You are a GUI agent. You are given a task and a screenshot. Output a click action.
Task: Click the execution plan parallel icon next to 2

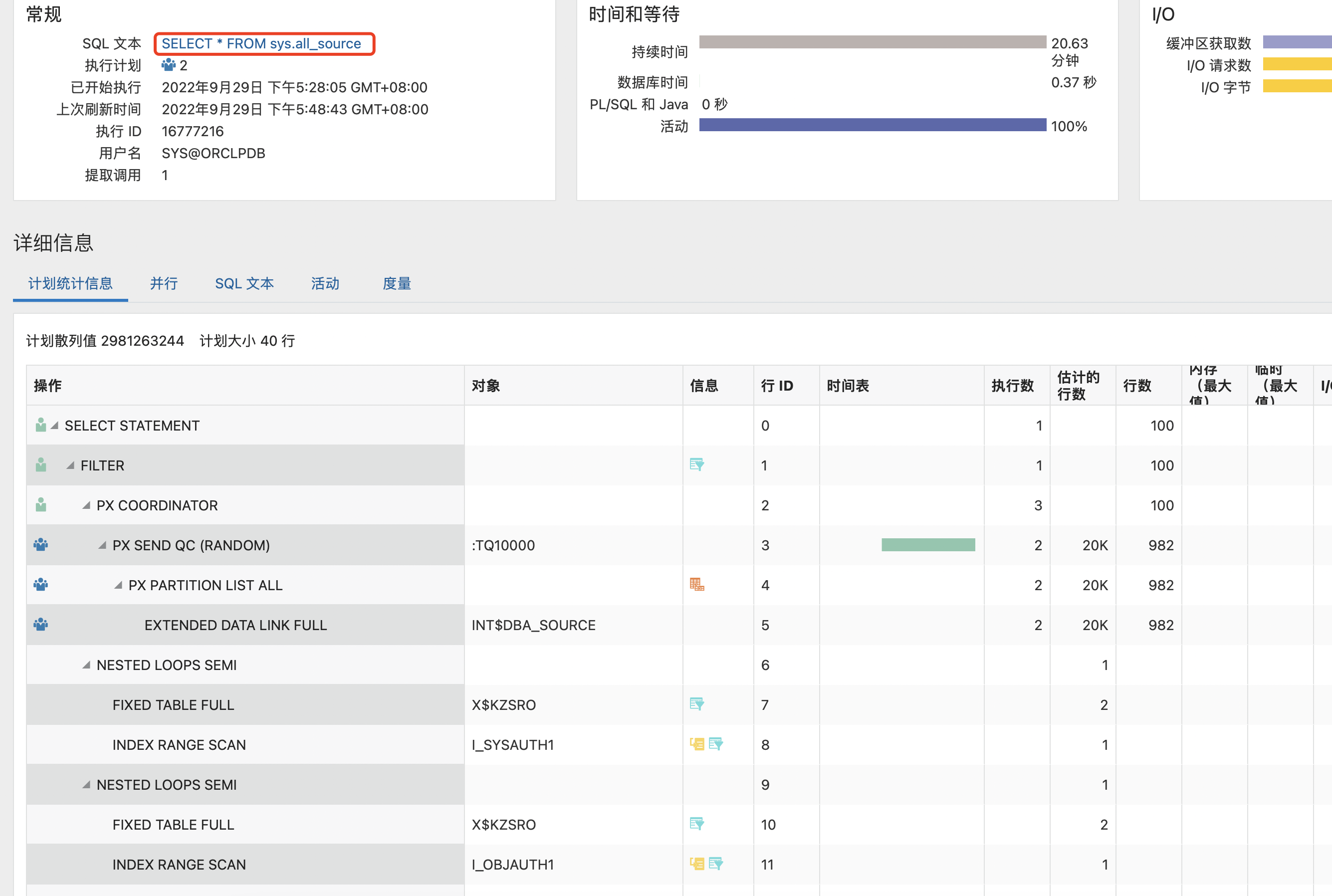click(x=168, y=65)
